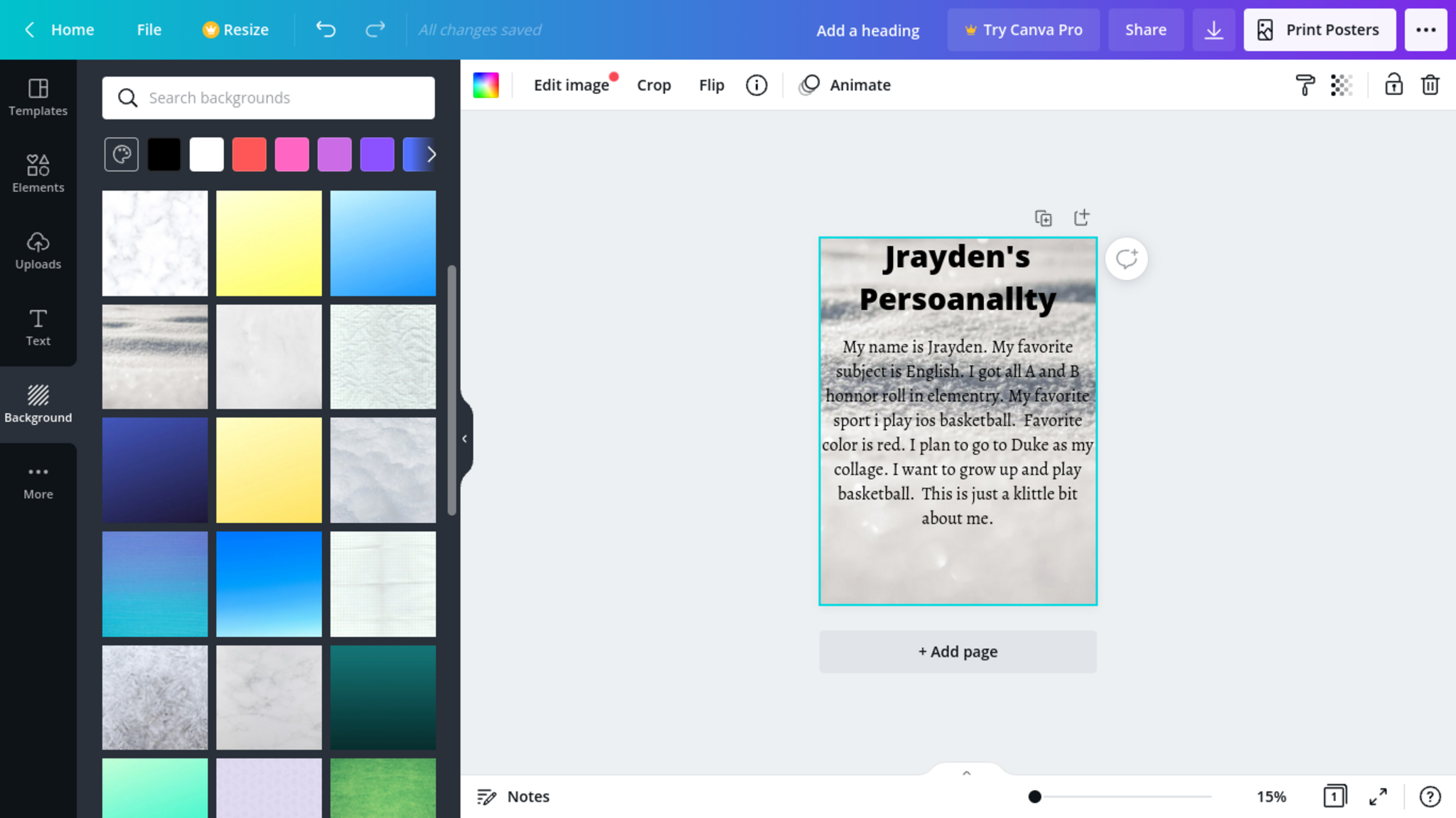Select the red color swatch
The image size is (1456, 818).
249,154
